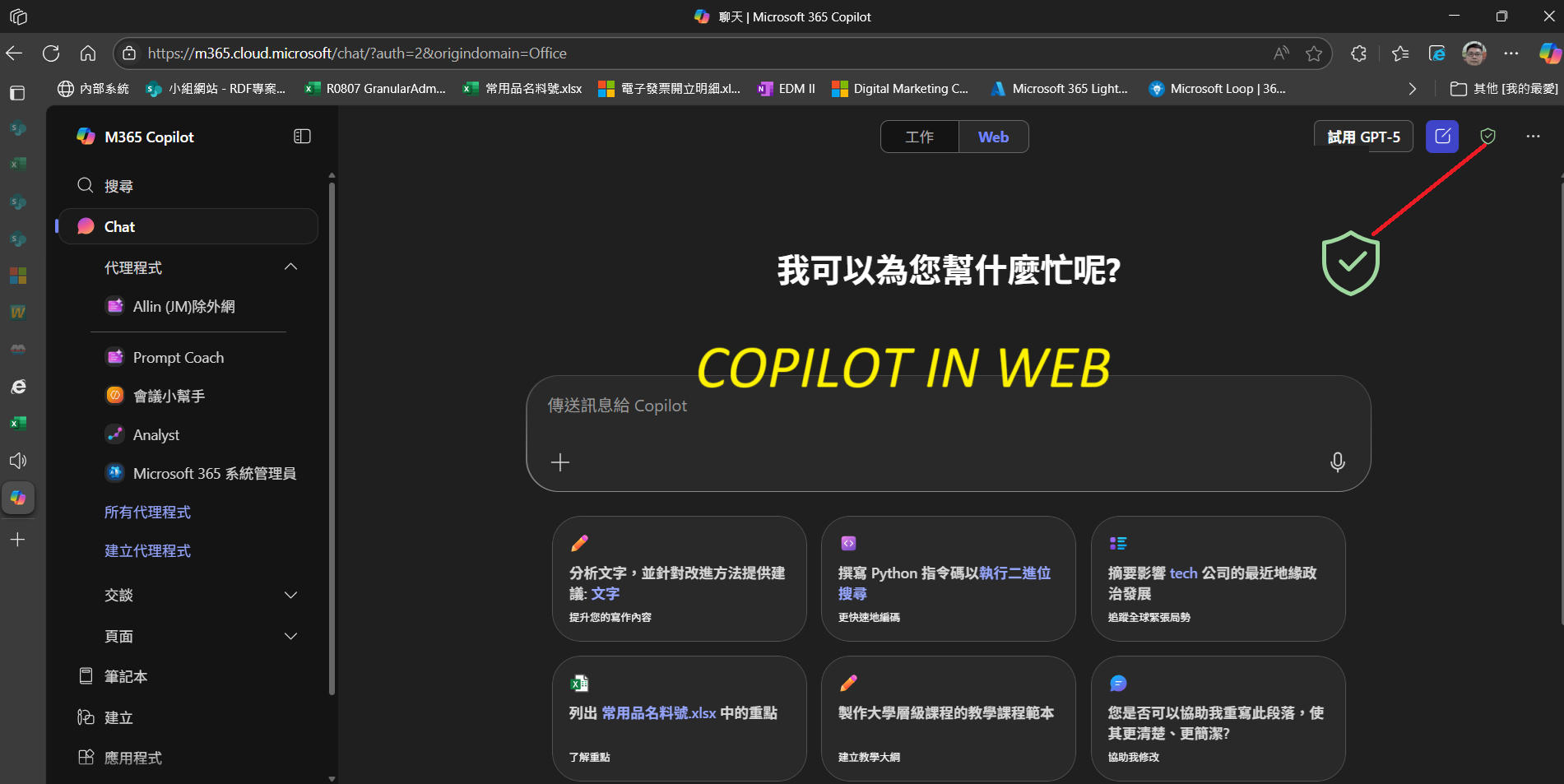The image size is (1564, 784).
Task: Click the microphone icon in message box
Action: pos(1337,462)
